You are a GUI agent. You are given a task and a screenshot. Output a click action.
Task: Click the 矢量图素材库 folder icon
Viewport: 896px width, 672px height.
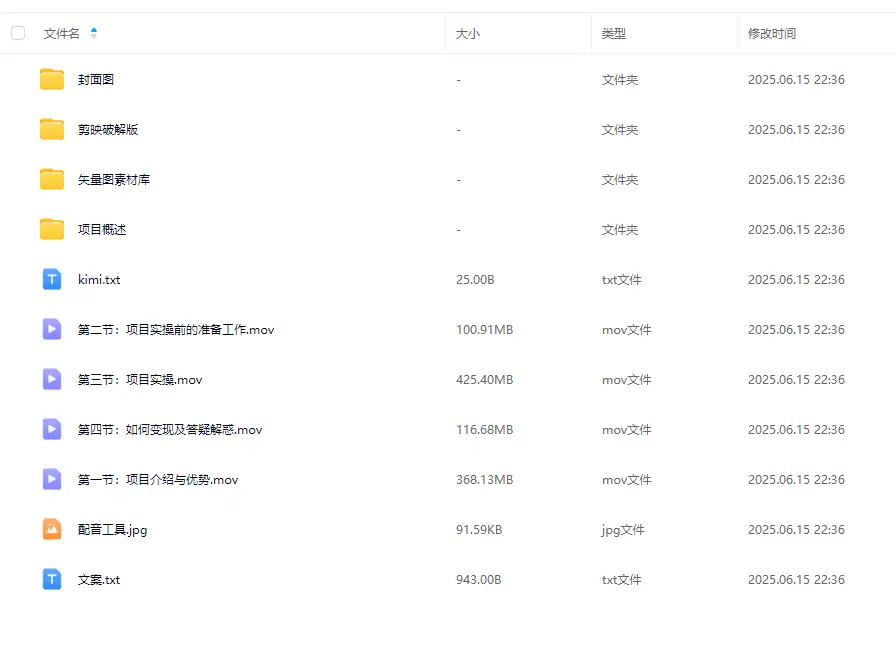(x=52, y=179)
